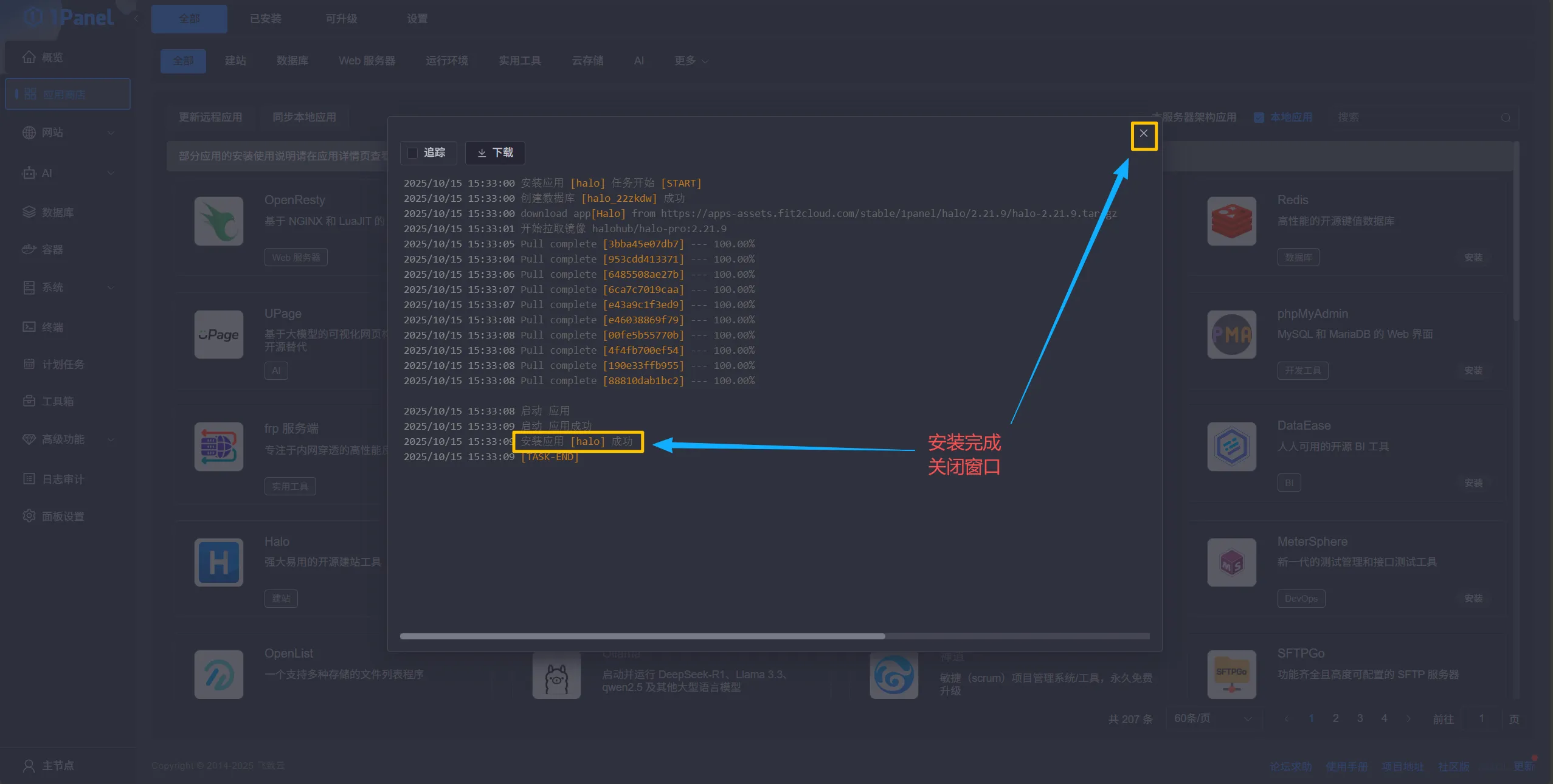This screenshot has height=784, width=1553.
Task: Click the SFTPGo app icon
Action: click(x=1231, y=674)
